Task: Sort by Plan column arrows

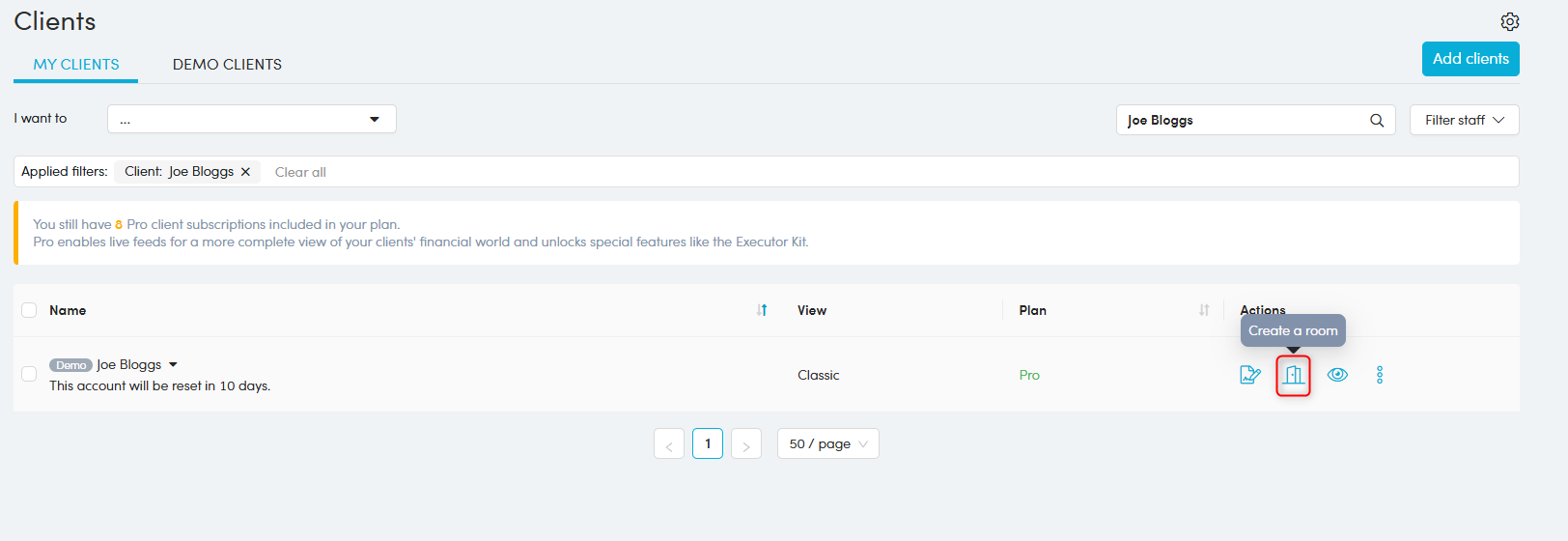Action: [1204, 310]
